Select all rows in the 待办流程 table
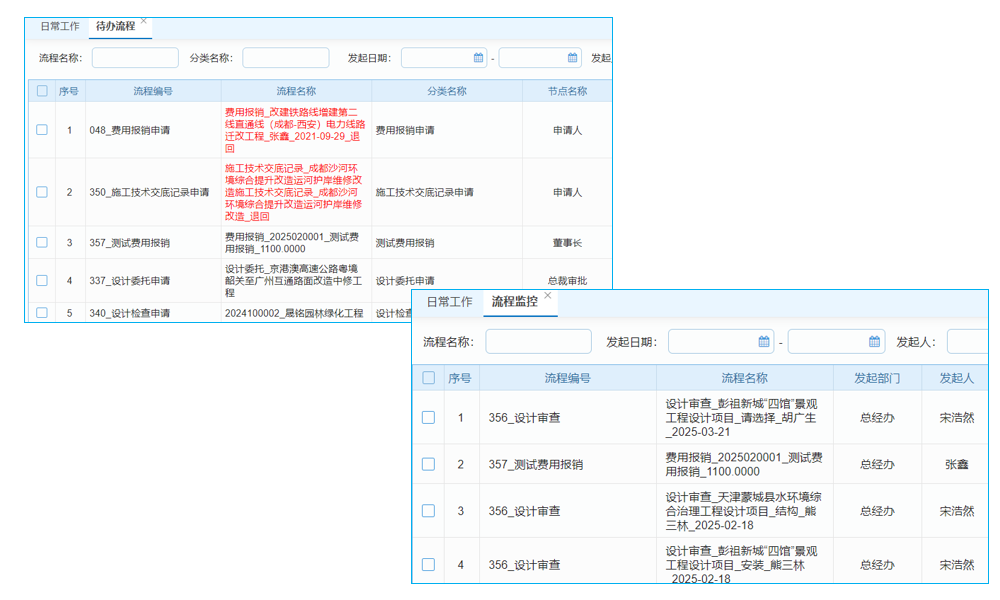 42,90
